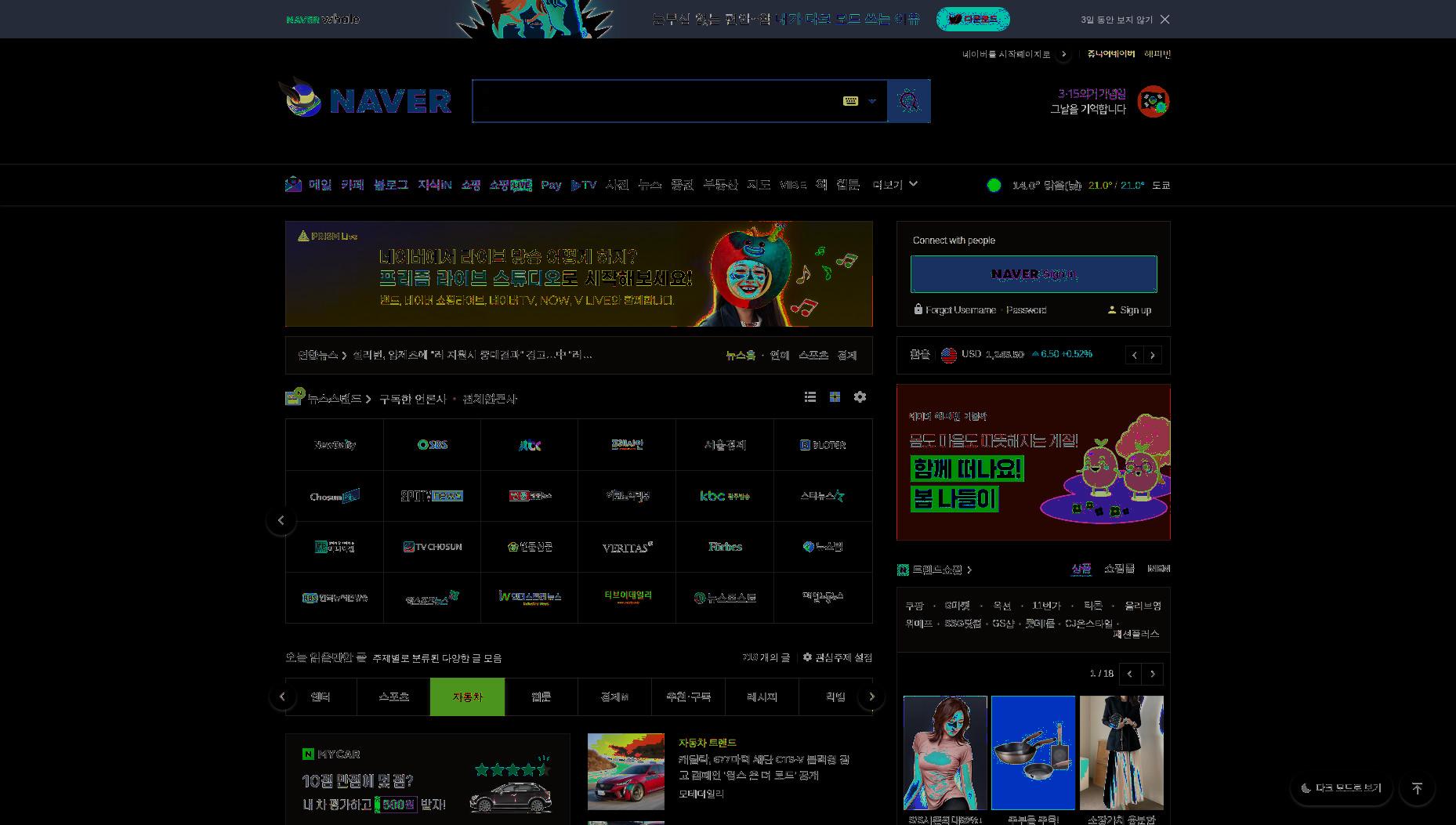Select the 자동차 topic tab
1456x825 pixels.
(467, 697)
